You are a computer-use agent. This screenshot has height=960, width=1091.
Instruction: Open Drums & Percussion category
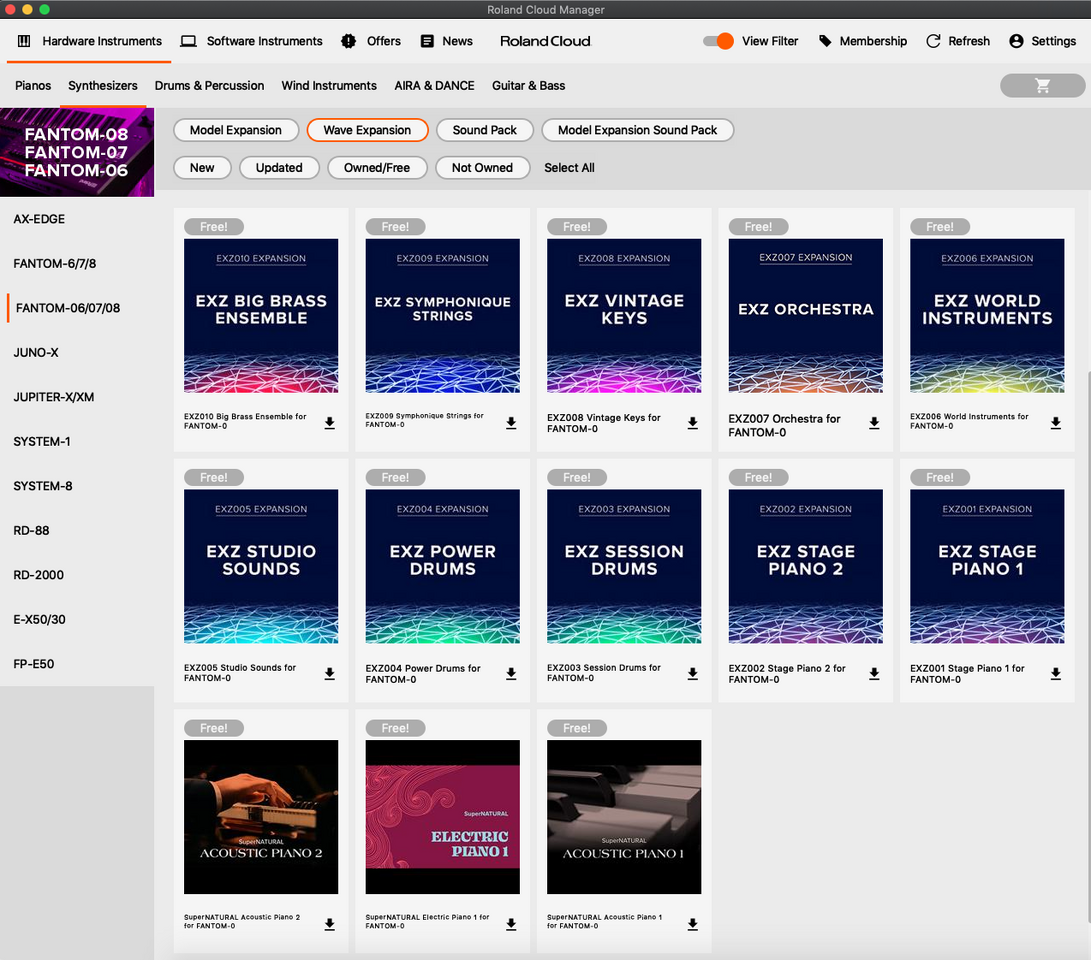pyautogui.click(x=209, y=86)
